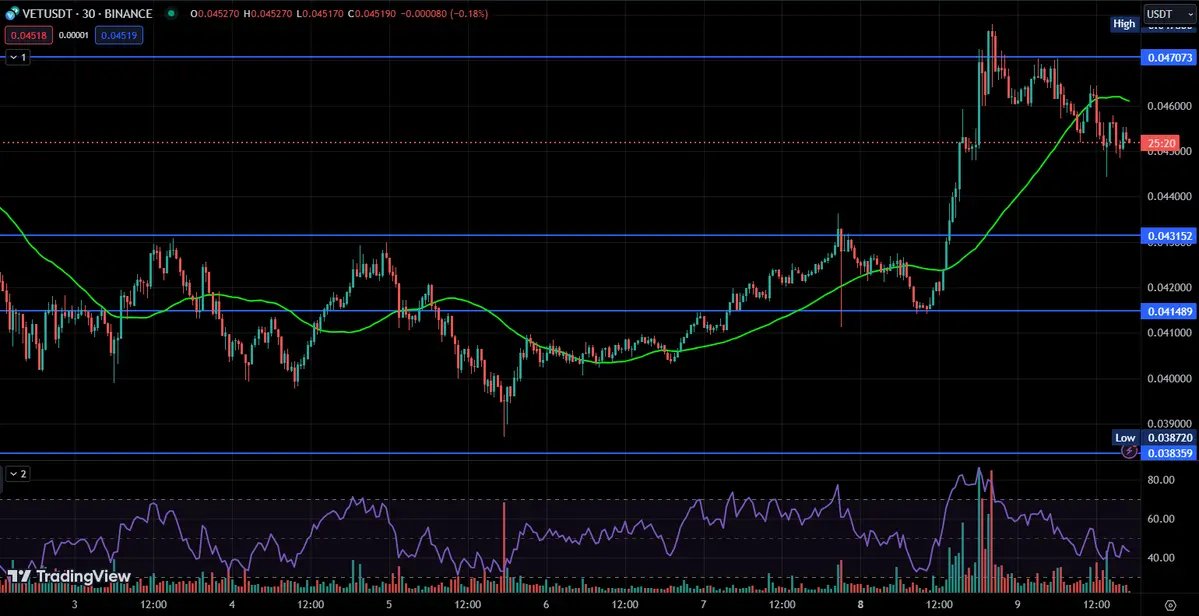Click the VETUSDT · 30 · BINANCE symbol title
Screen dimensions: 1199x616
88,14
